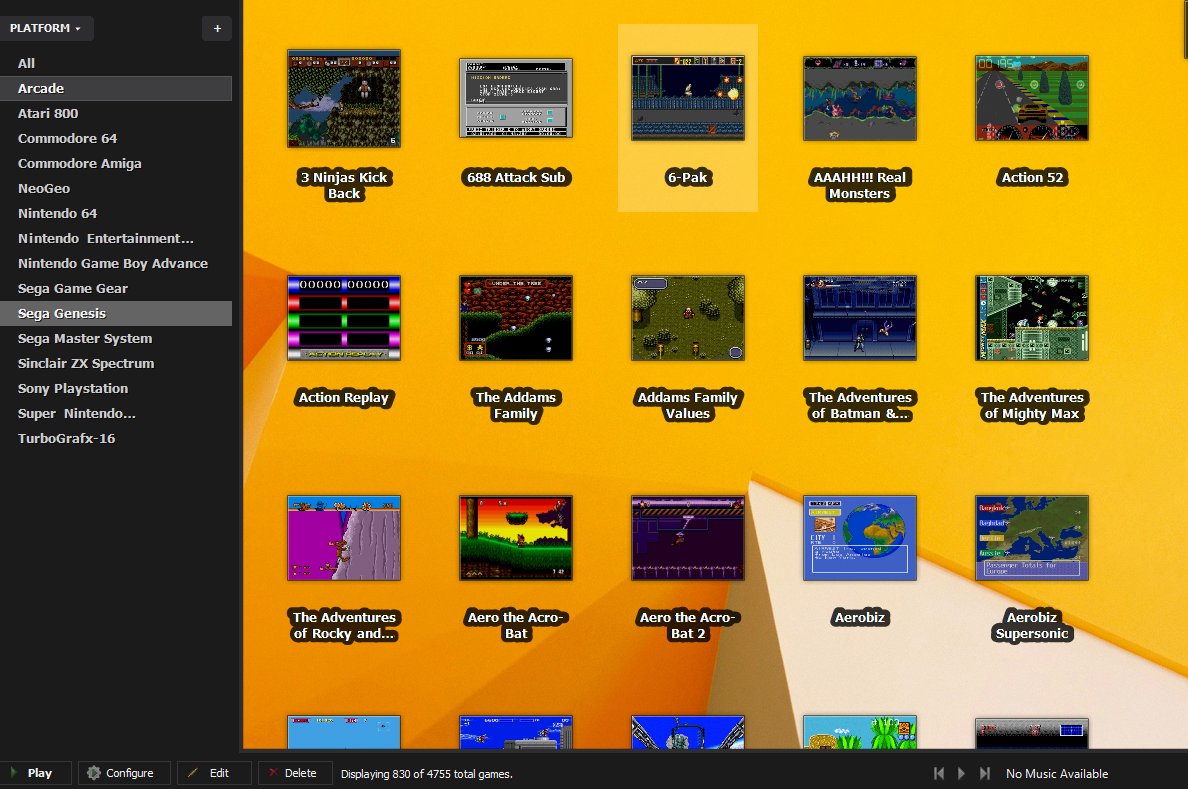Click the Edit pencil button
The width and height of the screenshot is (1188, 789).
click(209, 773)
